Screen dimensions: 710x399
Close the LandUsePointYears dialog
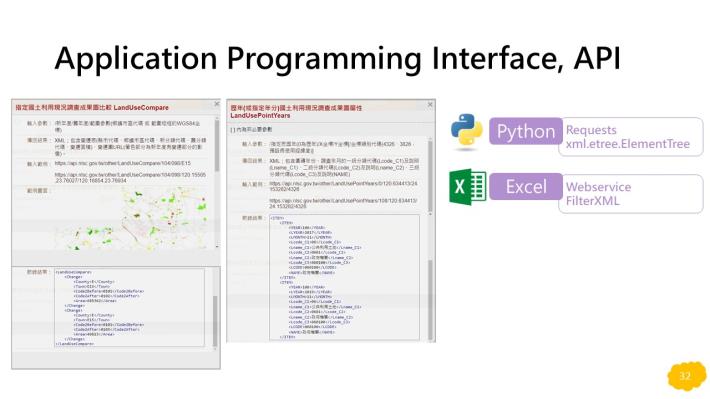click(430, 105)
